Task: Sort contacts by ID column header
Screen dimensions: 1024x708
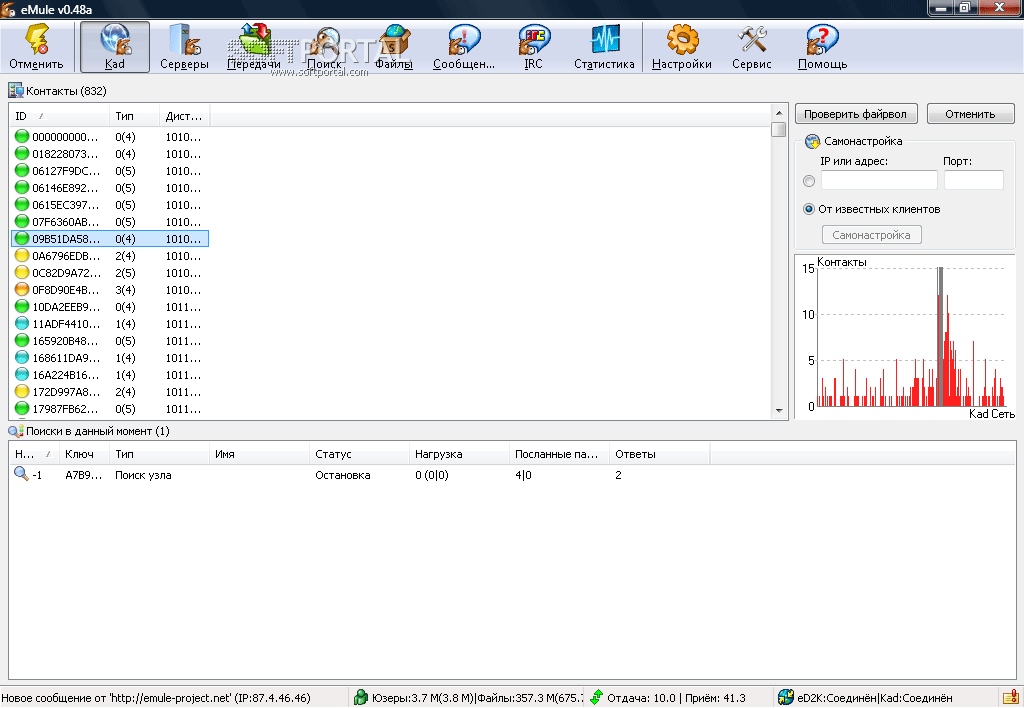Action: 59,116
